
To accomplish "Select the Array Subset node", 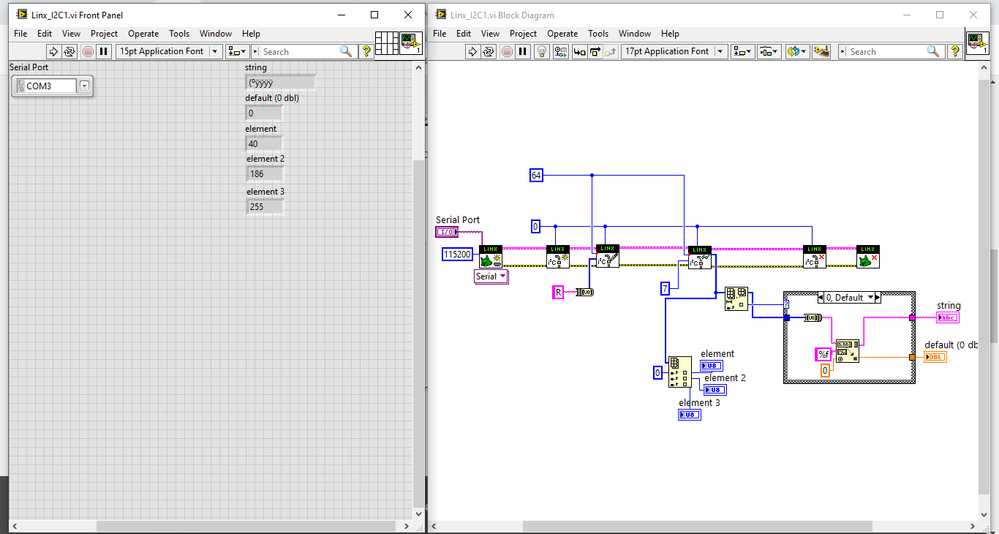I will coord(737,298).
